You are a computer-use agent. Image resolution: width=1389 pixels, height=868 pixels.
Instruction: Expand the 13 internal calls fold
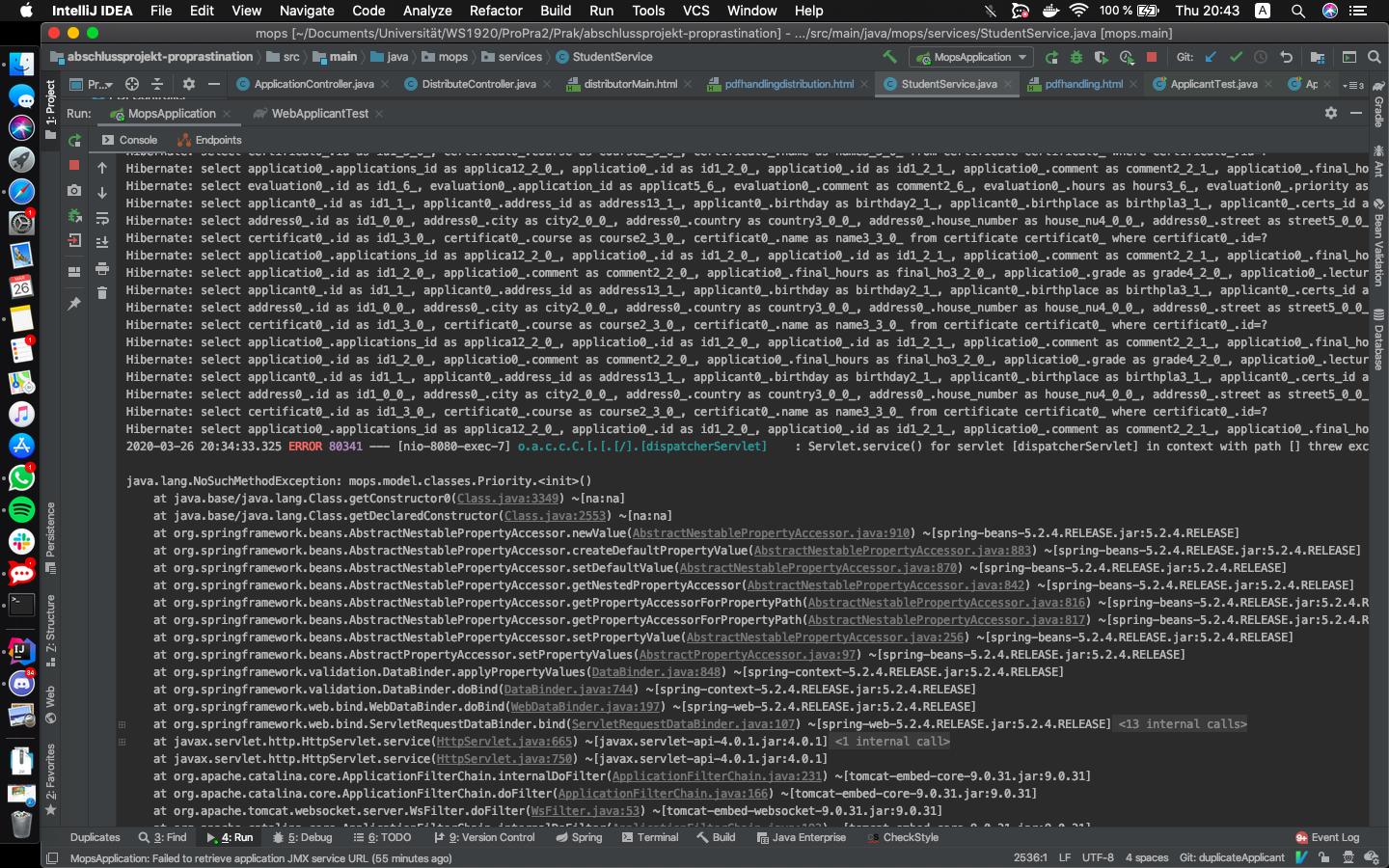(x=1182, y=724)
